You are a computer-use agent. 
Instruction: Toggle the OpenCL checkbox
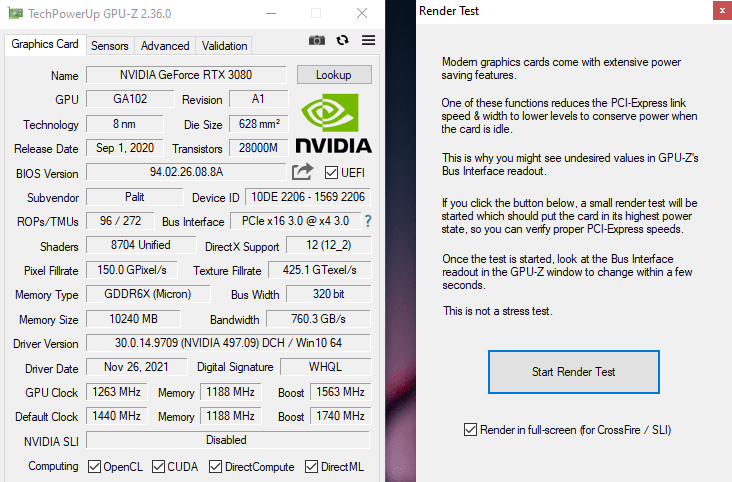[94, 466]
